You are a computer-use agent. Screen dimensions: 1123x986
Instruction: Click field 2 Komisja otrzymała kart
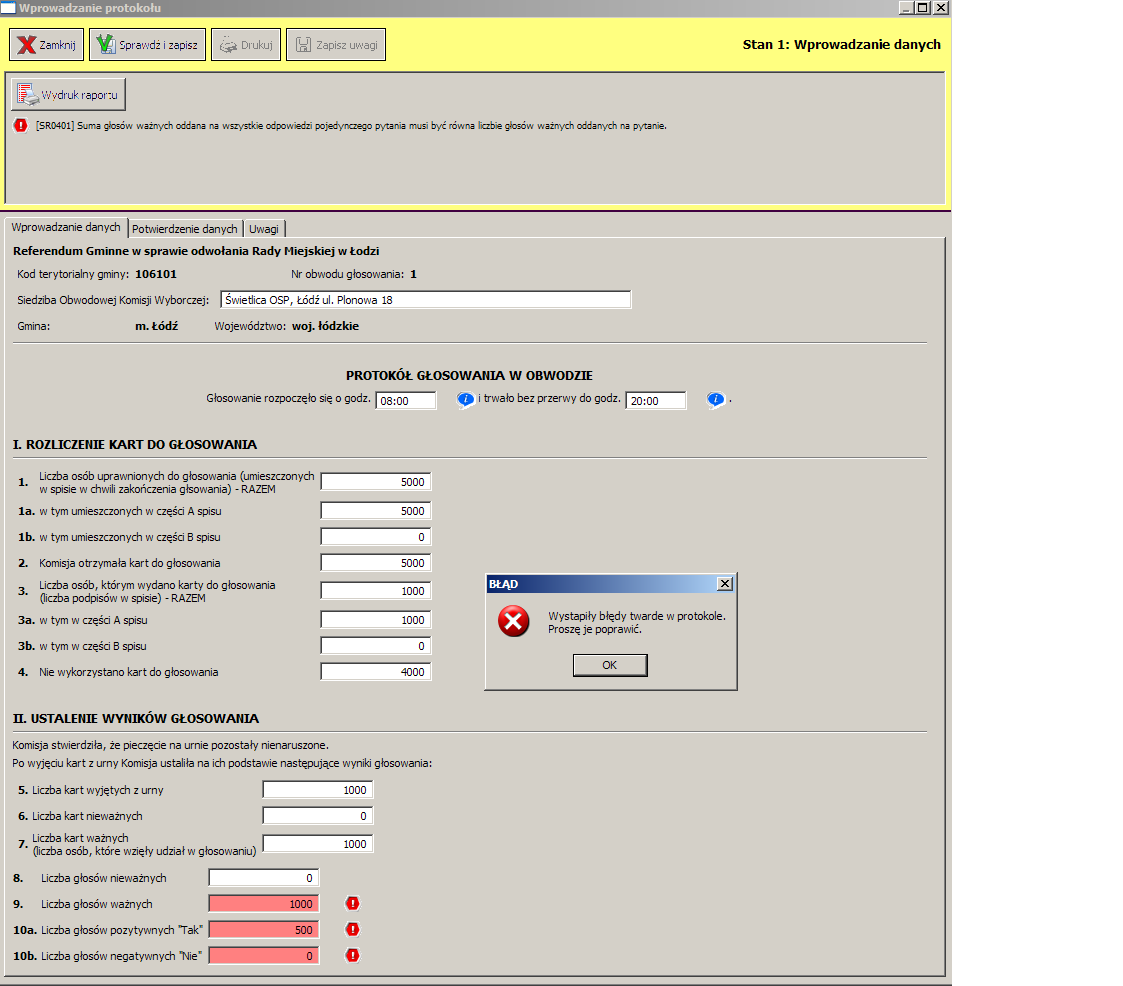375,563
